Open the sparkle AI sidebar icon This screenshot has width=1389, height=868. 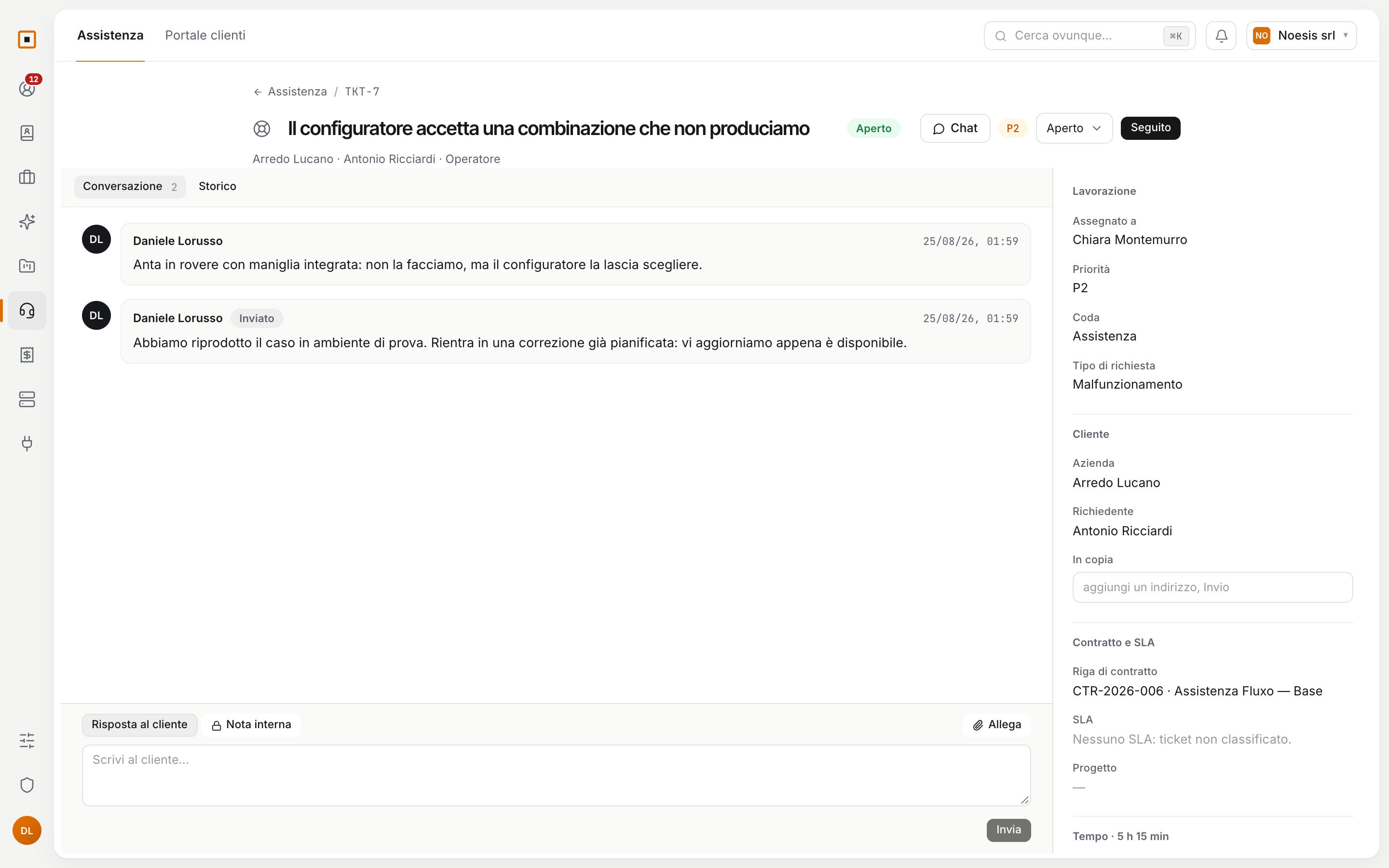pos(27,222)
